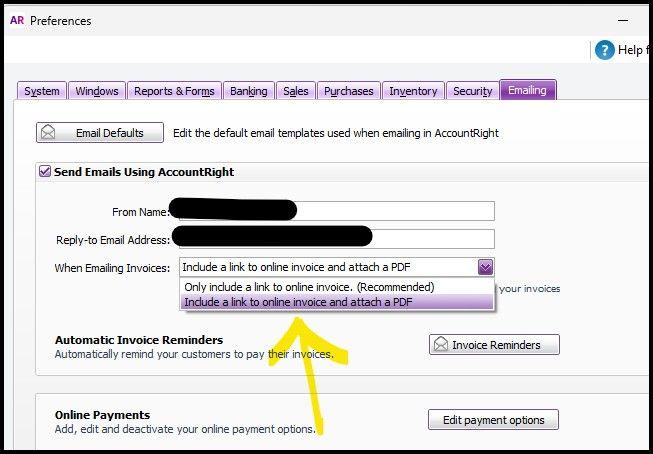Select the Inventory tab
Screen dimensions: 653x454
(x=413, y=91)
